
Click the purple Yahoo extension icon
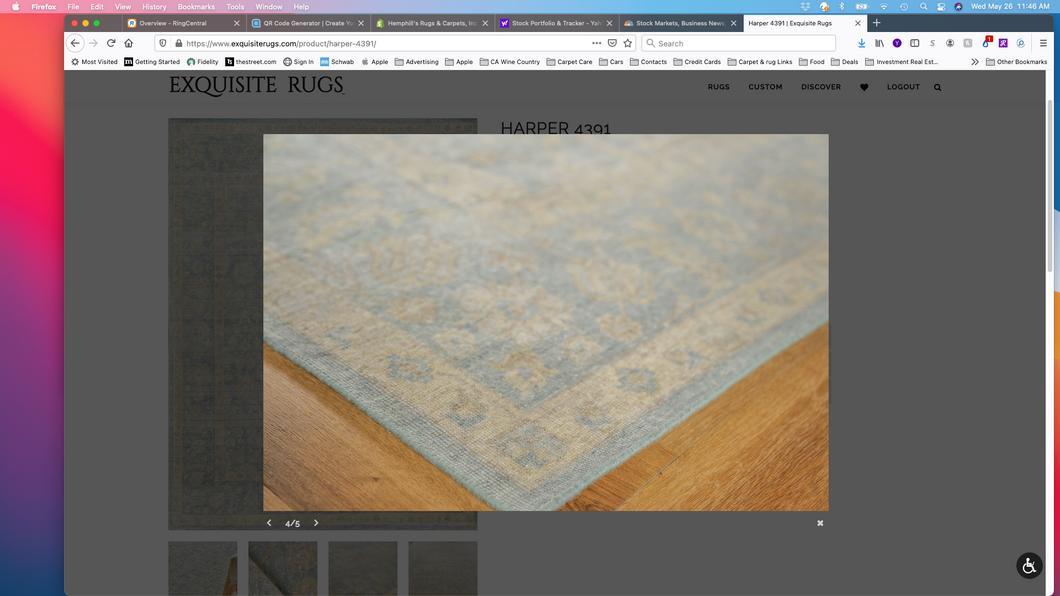(897, 43)
